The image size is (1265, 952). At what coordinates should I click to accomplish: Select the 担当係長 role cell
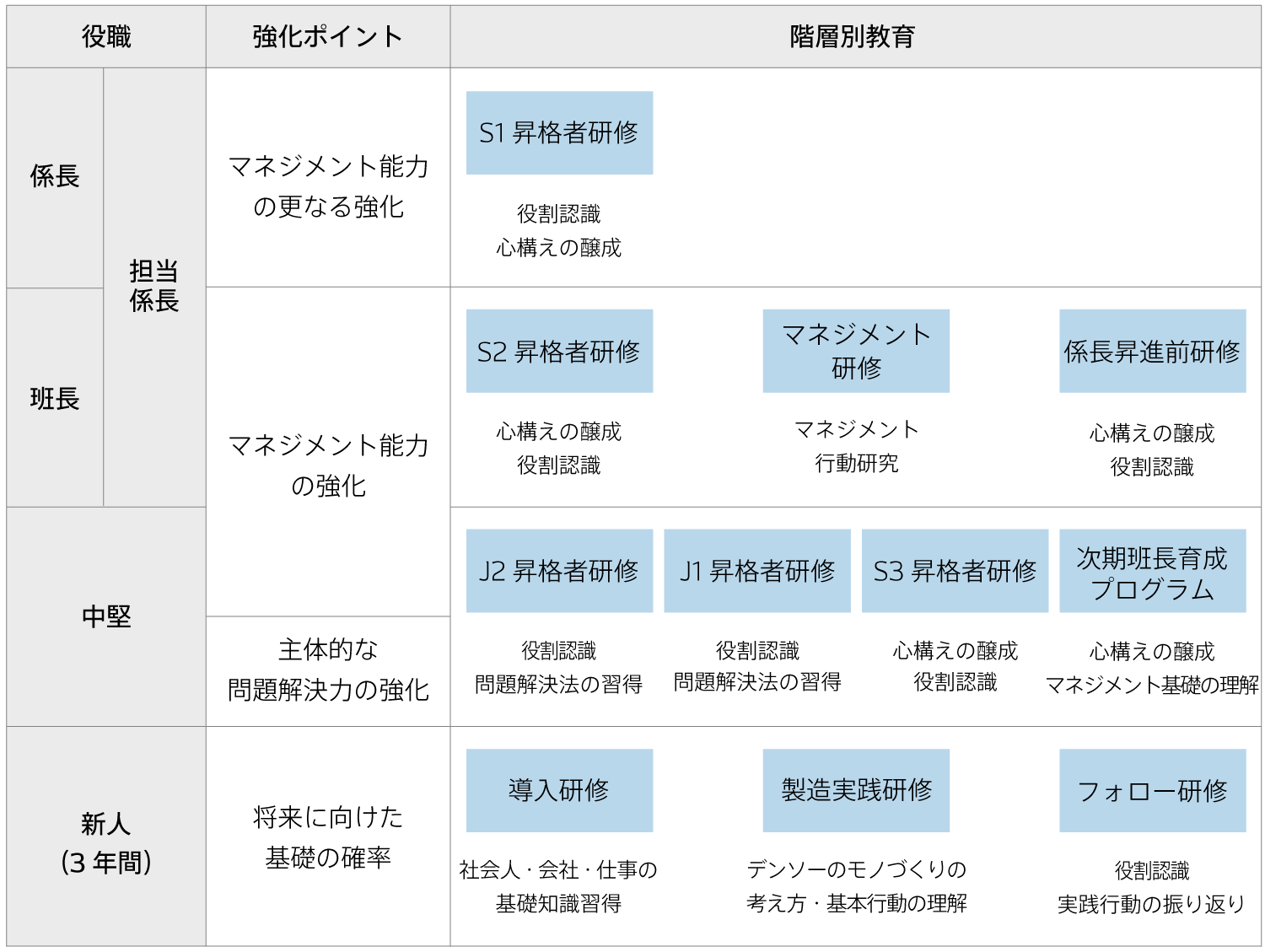154,287
